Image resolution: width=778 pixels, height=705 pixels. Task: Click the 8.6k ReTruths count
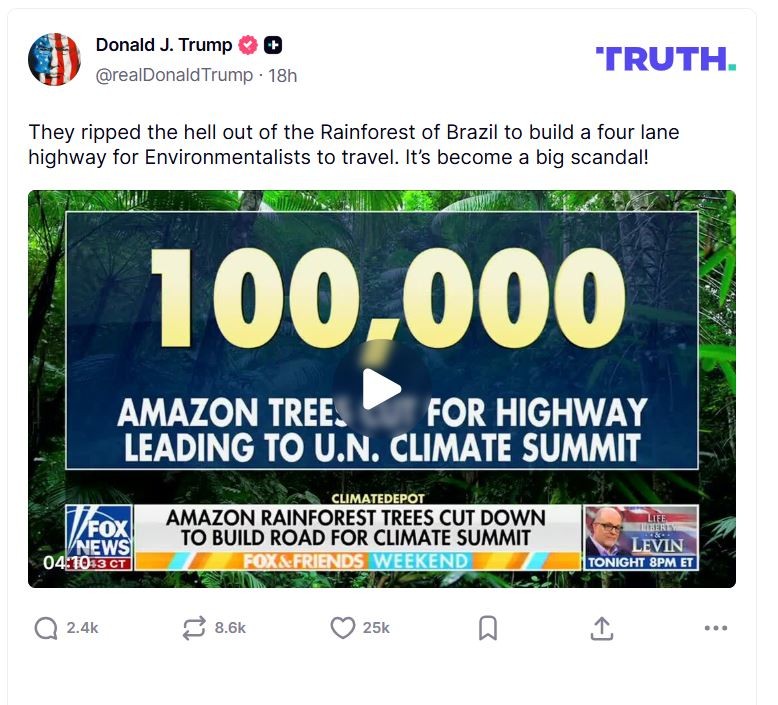(x=230, y=628)
